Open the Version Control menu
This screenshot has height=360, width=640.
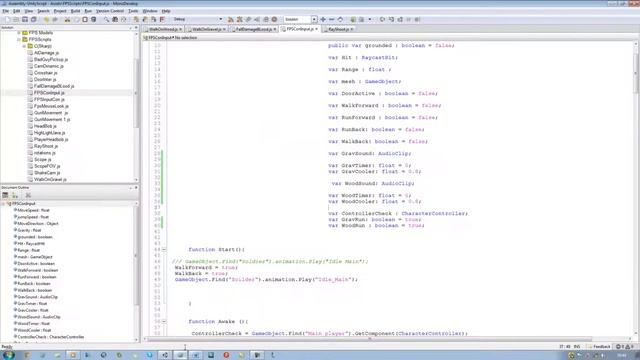[x=110, y=11]
